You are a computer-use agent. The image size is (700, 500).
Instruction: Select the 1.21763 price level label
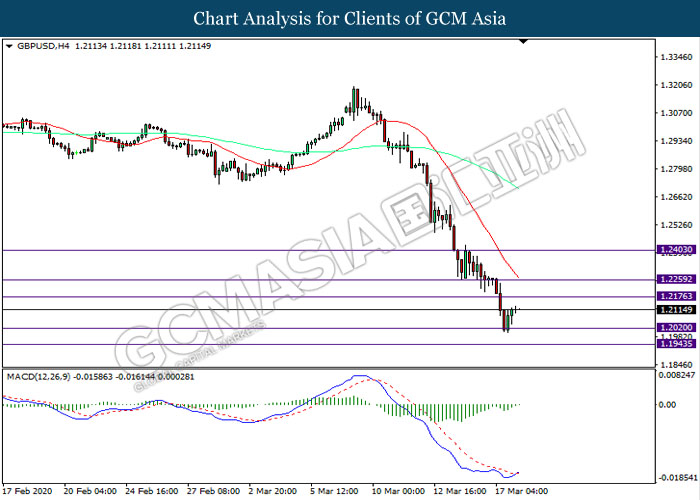pyautogui.click(x=676, y=296)
